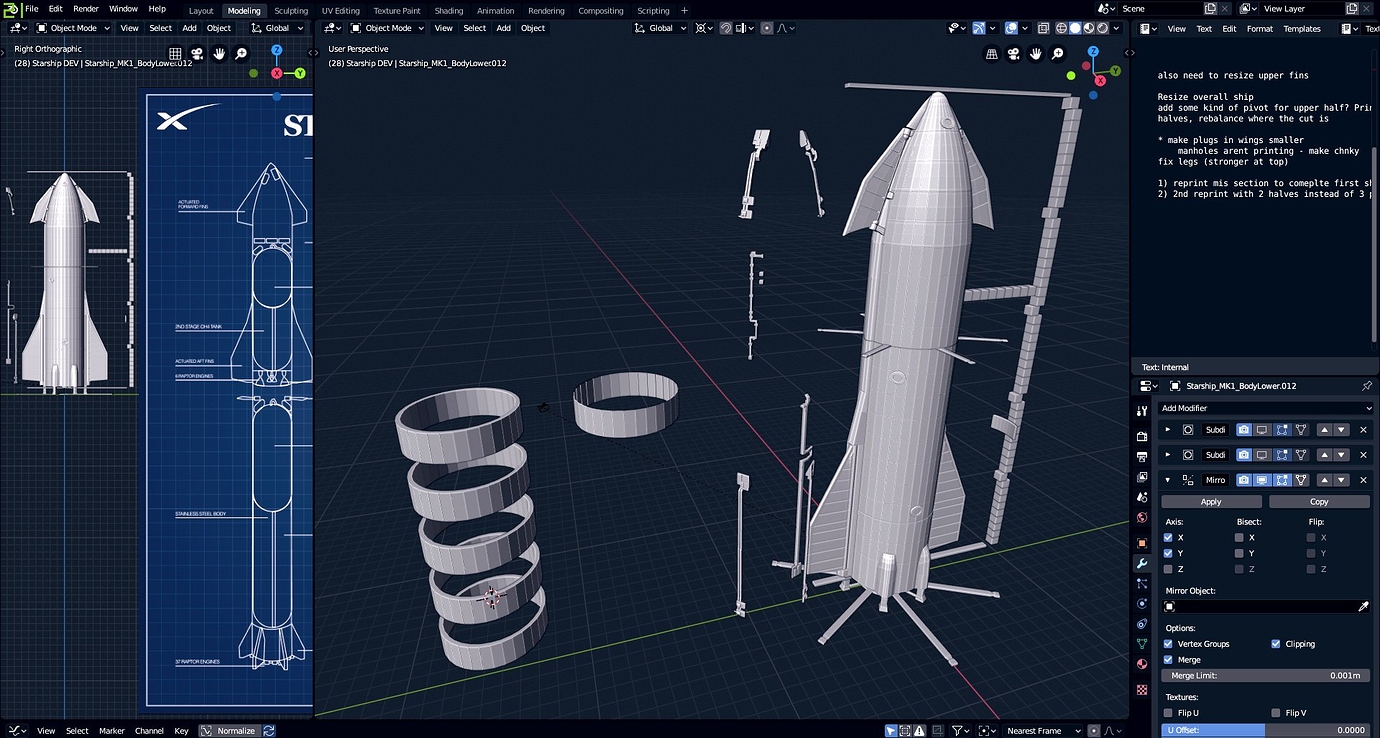Select rendered viewport shading mode

click(1103, 28)
